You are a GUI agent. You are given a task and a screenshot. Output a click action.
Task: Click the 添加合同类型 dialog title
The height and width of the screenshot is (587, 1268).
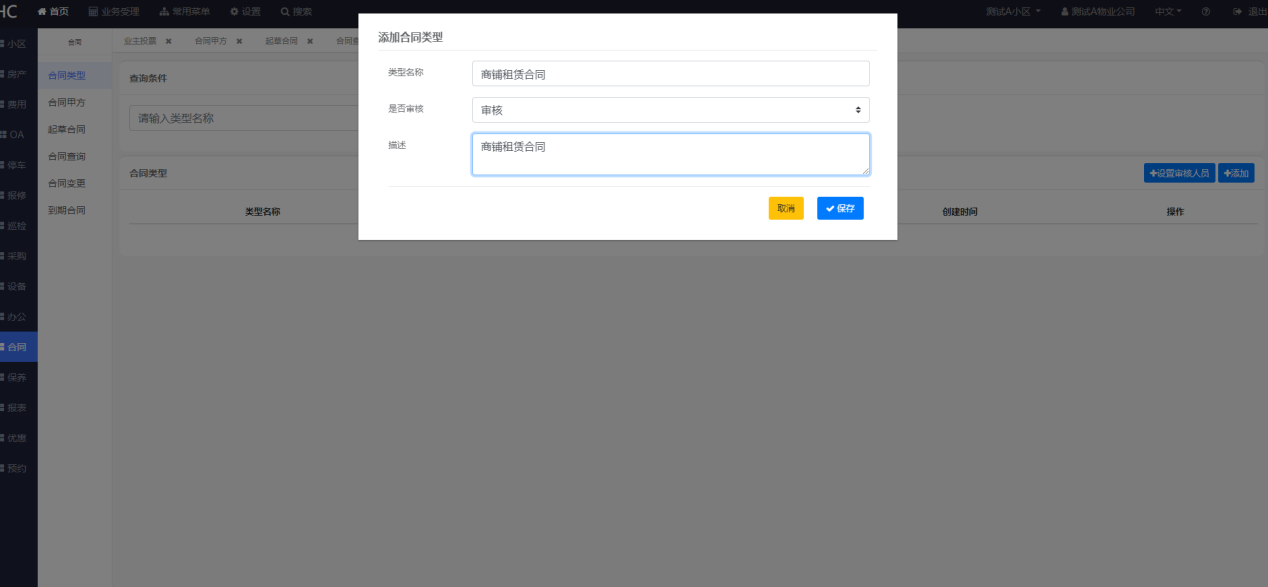tap(410, 37)
